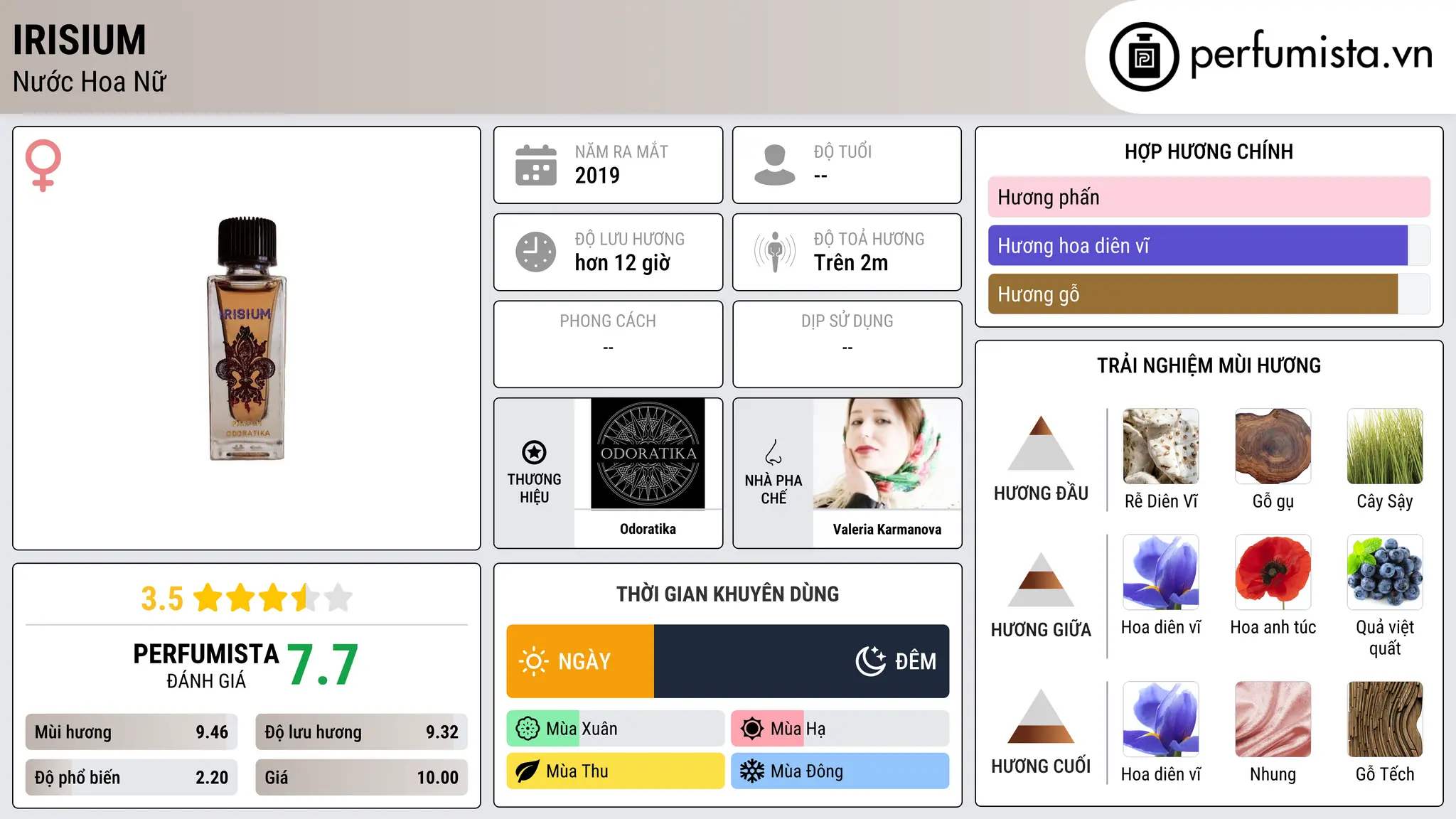Viewport: 1456px width, 819px height.
Task: Select the Nhung velvet note image
Action: pos(1273,719)
